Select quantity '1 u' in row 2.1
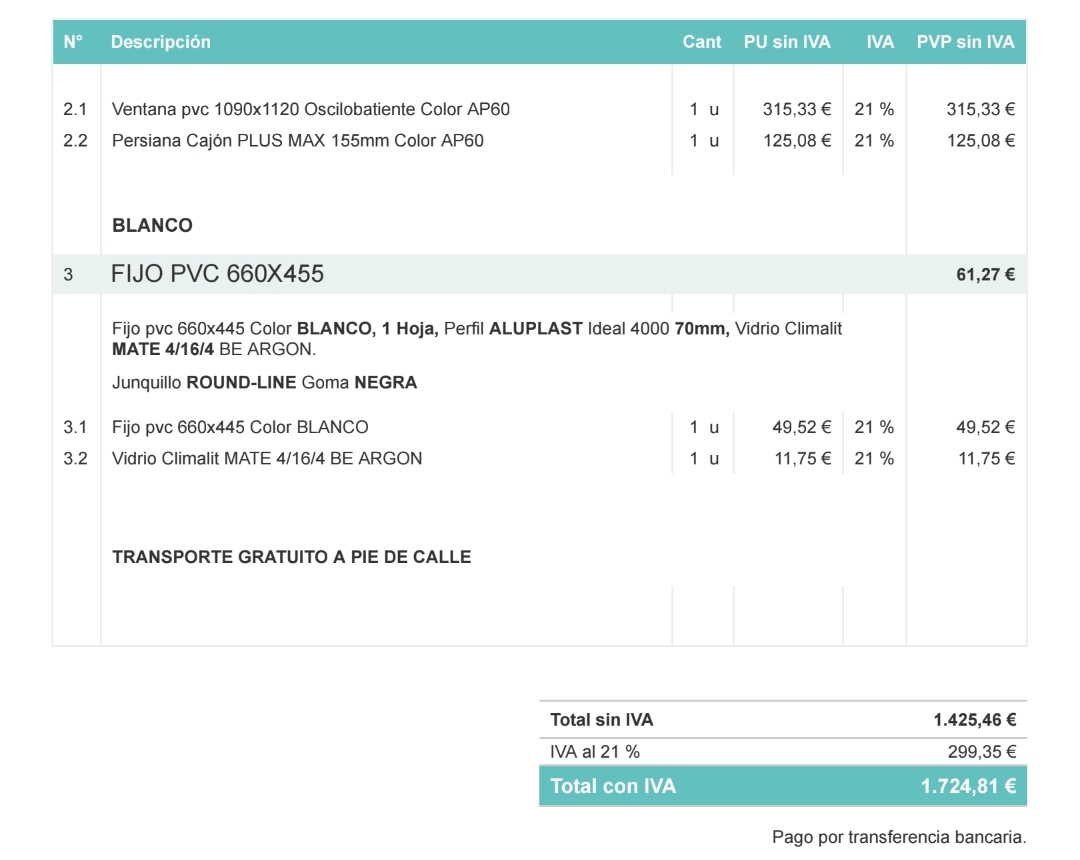This screenshot has width=1080, height=860. tap(704, 109)
